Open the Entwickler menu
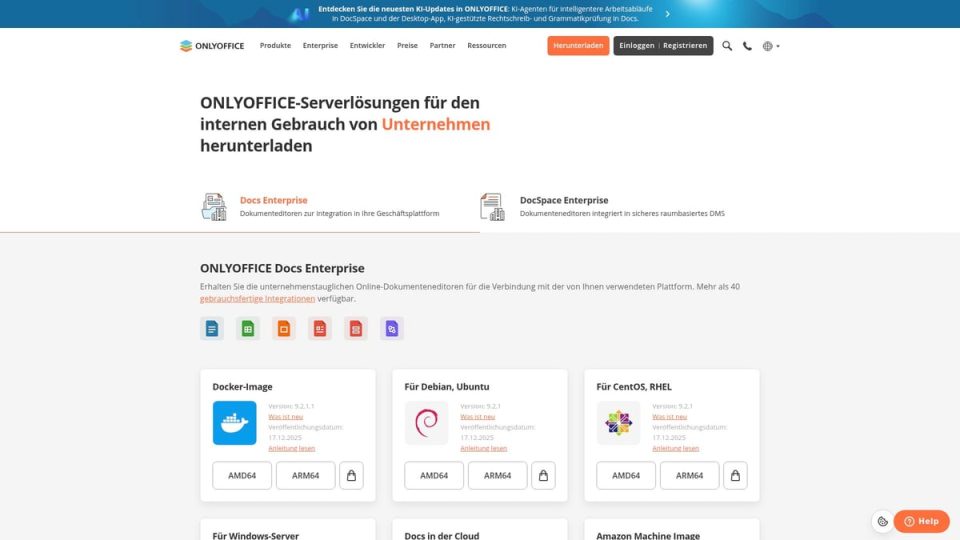The height and width of the screenshot is (540, 960). point(367,46)
